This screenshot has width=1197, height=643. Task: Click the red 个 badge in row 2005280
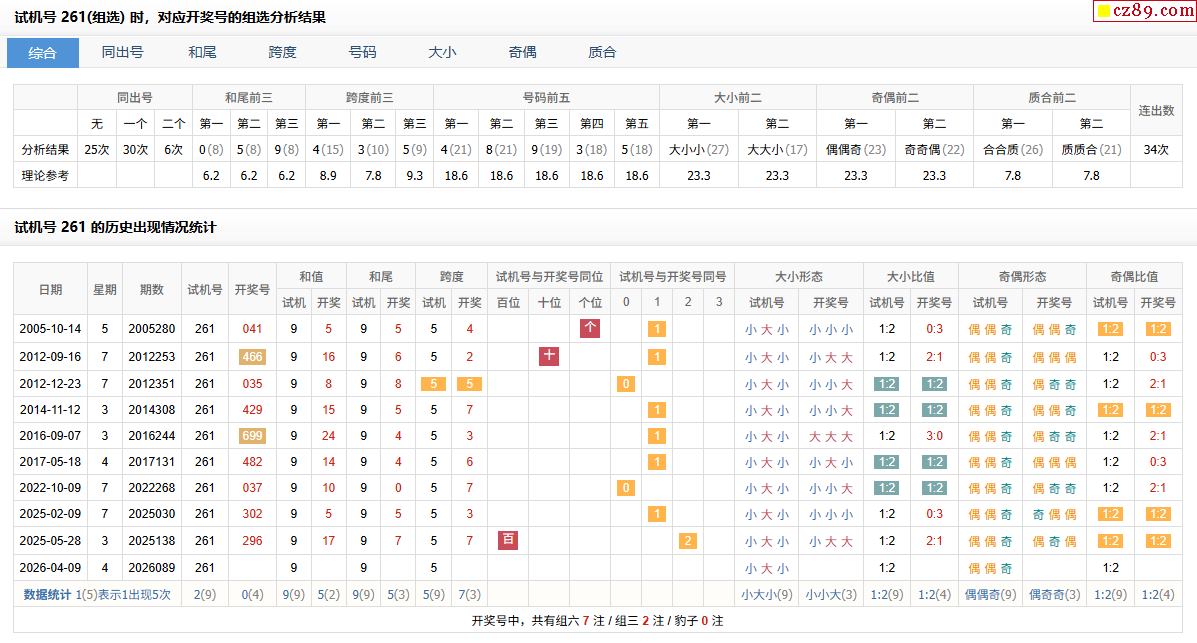click(590, 328)
